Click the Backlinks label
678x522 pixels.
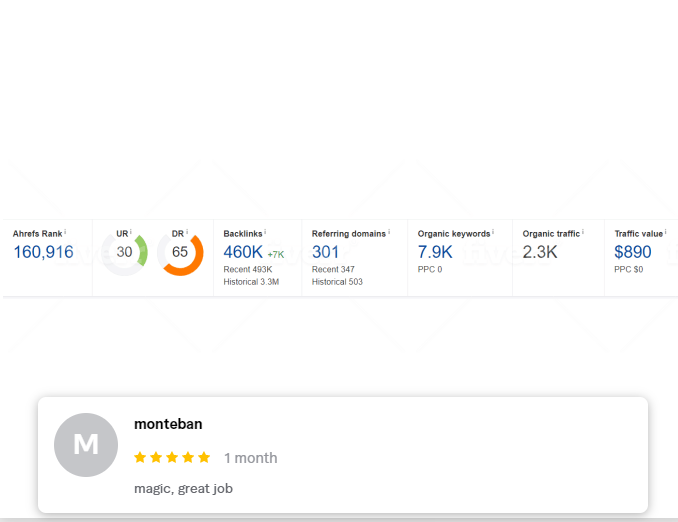pyautogui.click(x=243, y=234)
